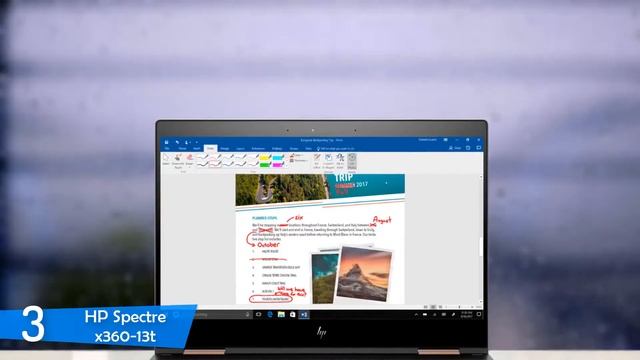This screenshot has height=360, width=640.
Task: Pick the magenta highlighter pen
Action: (x=278, y=164)
